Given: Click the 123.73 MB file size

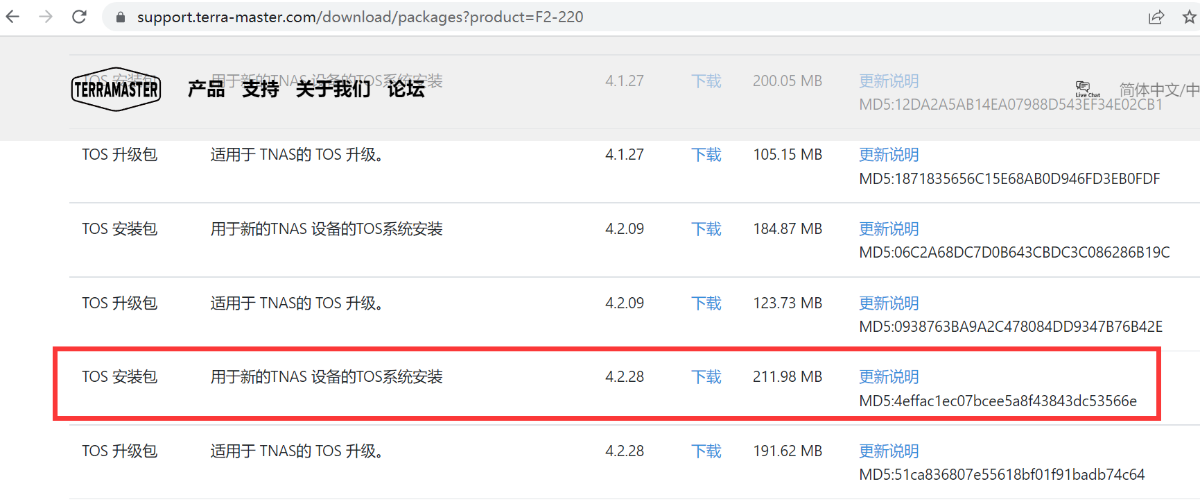Looking at the screenshot, I should [x=788, y=303].
